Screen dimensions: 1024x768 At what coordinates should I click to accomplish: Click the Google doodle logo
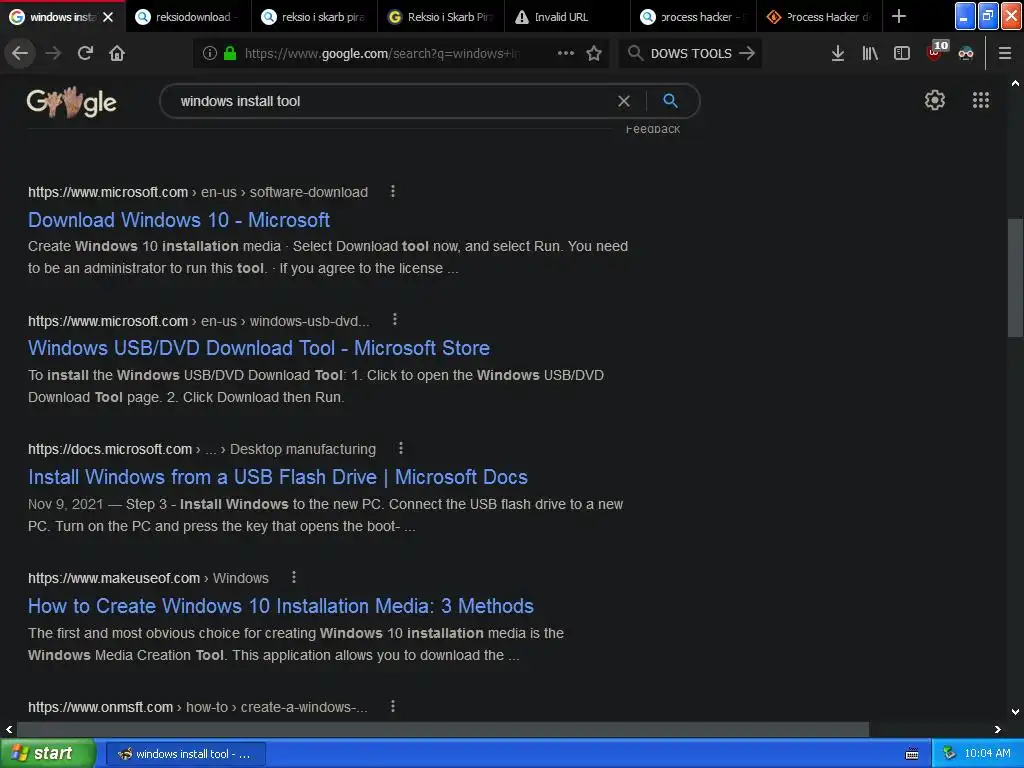pos(72,103)
